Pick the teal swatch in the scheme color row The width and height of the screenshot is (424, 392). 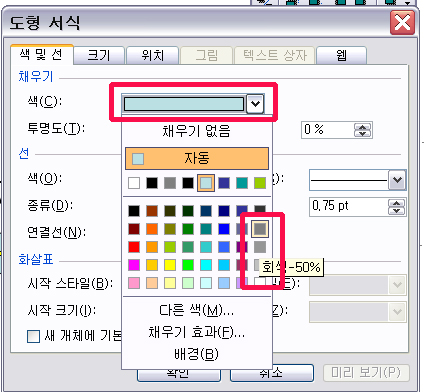(x=242, y=183)
